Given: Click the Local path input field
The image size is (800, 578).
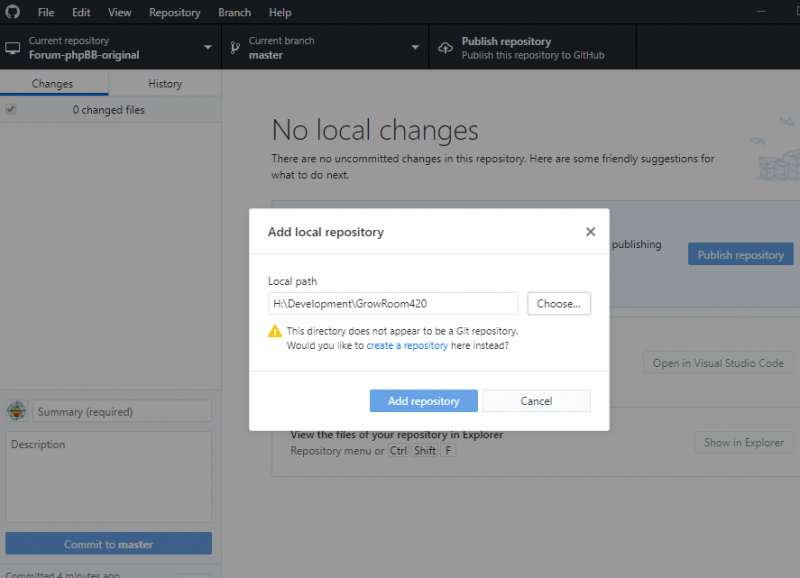Looking at the screenshot, I should coord(393,303).
